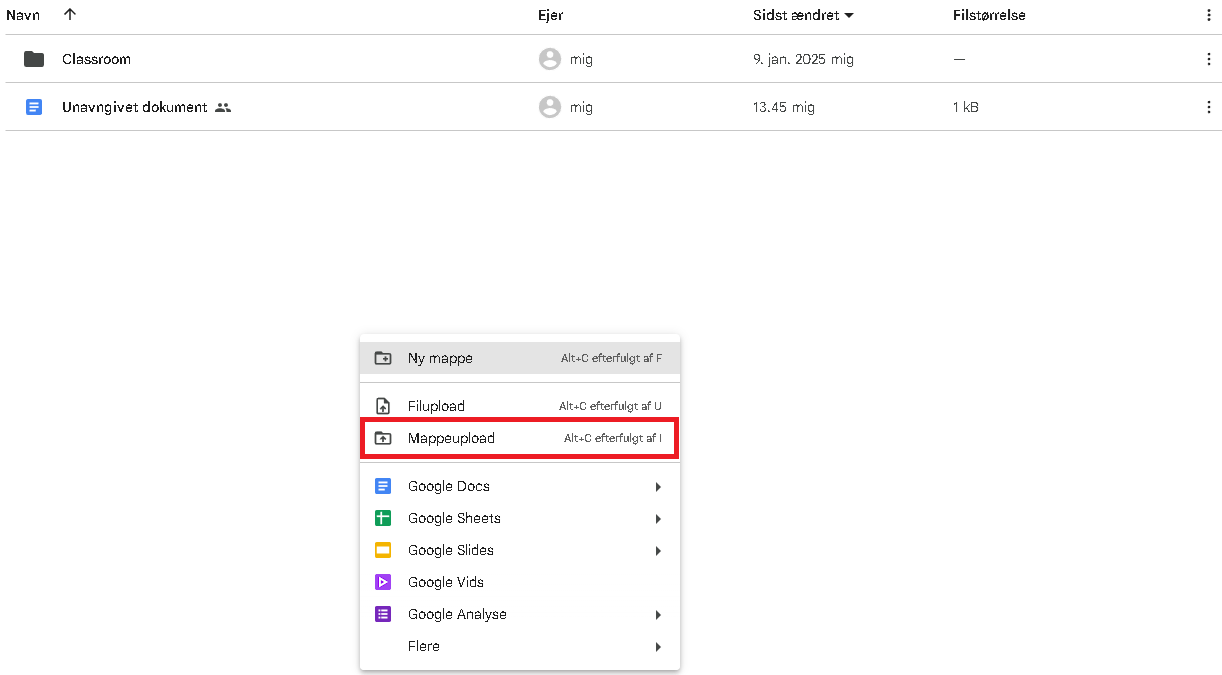
Task: Click the Unavngivet dokument file icon
Action: pos(34,107)
